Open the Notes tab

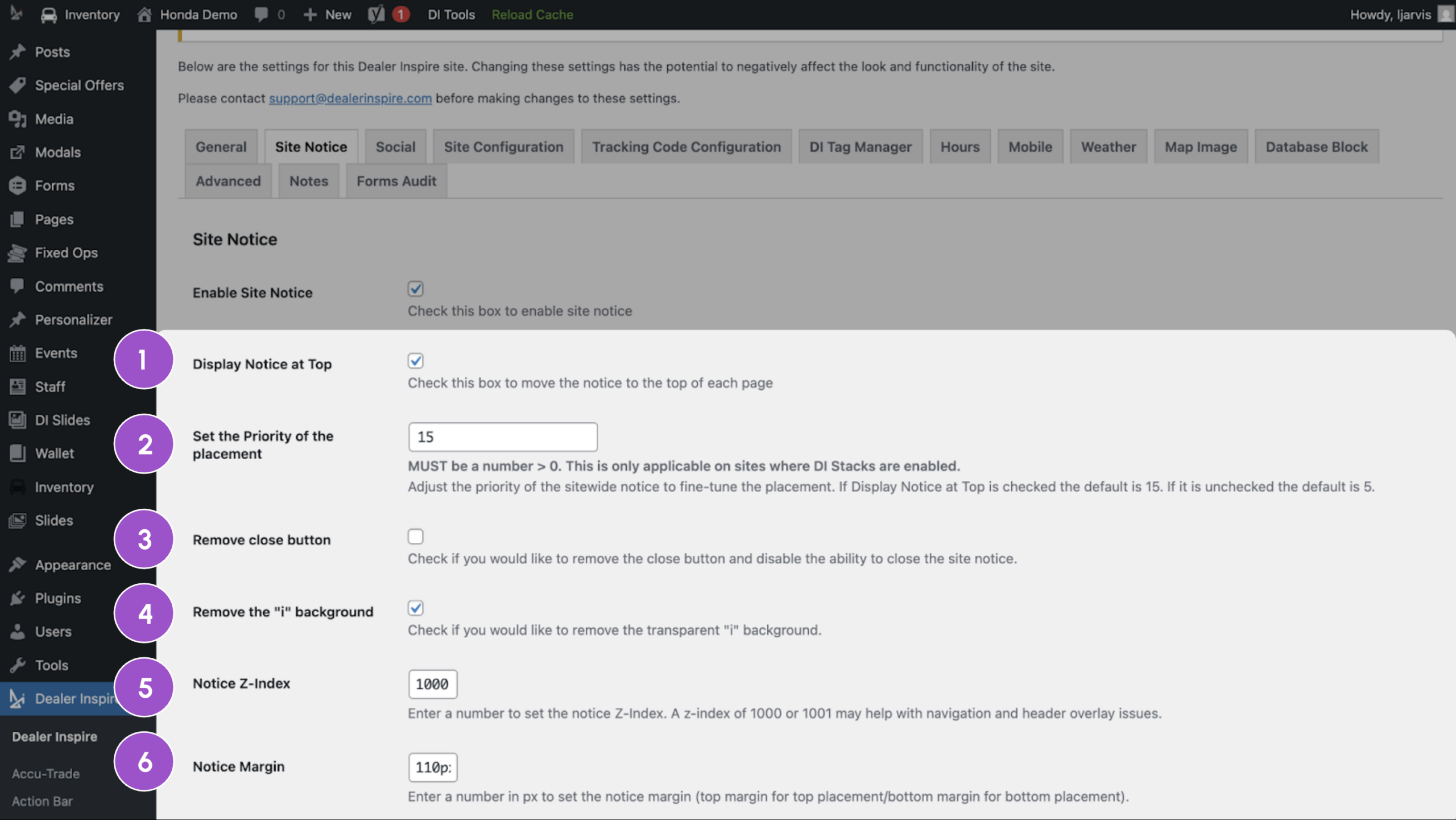[x=309, y=181]
